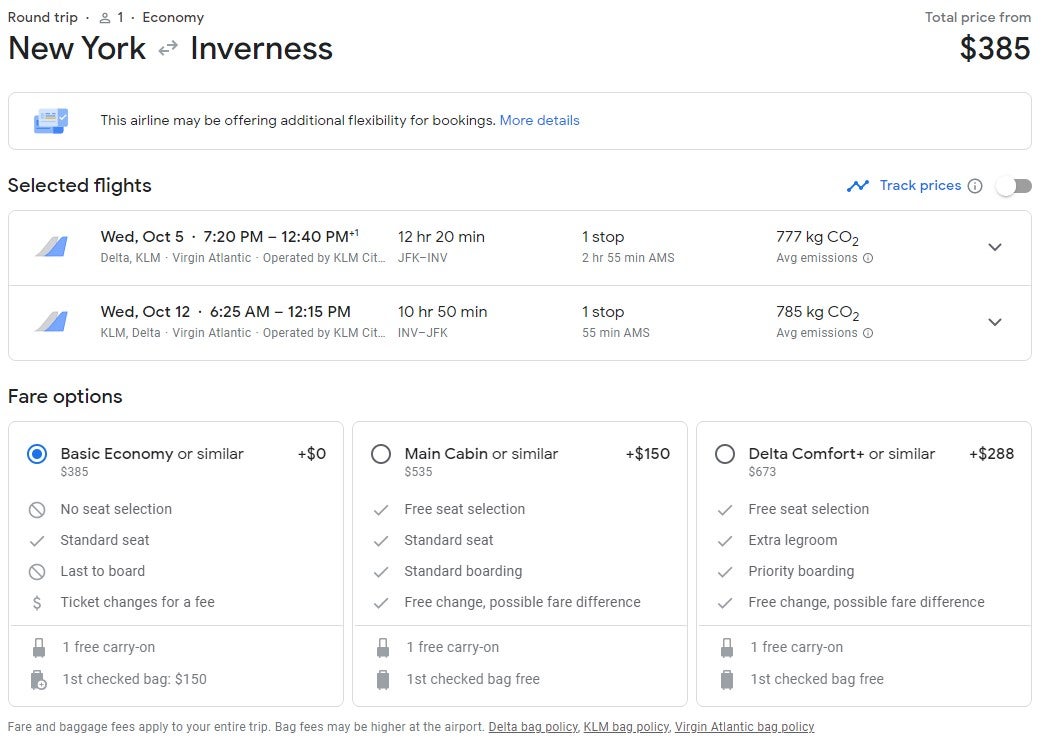Viewport: 1050px width, 748px height.
Task: Click the 2 hr 55 min AMS layover
Action: 628,258
